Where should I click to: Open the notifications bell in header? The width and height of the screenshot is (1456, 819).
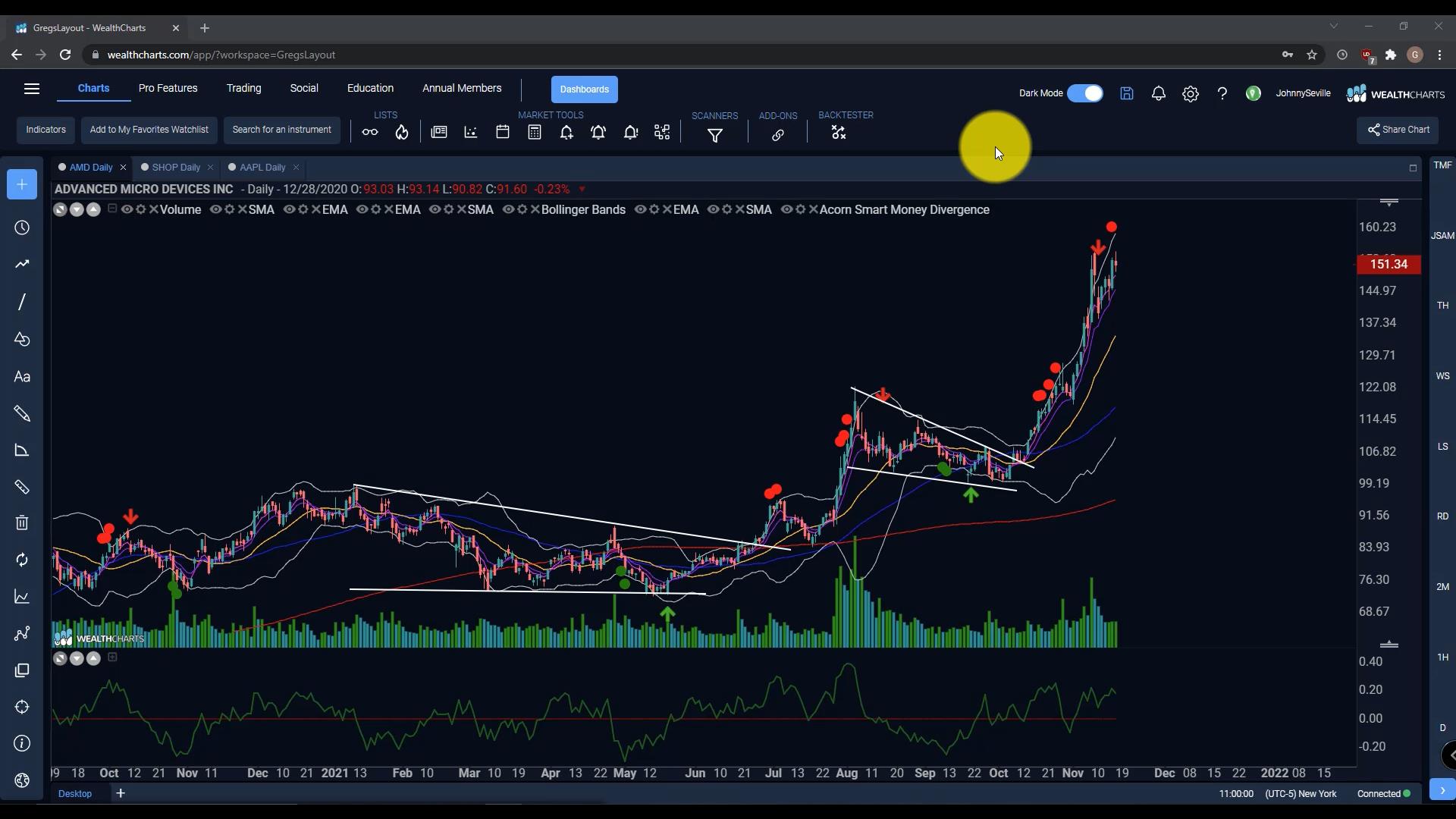pos(1159,93)
